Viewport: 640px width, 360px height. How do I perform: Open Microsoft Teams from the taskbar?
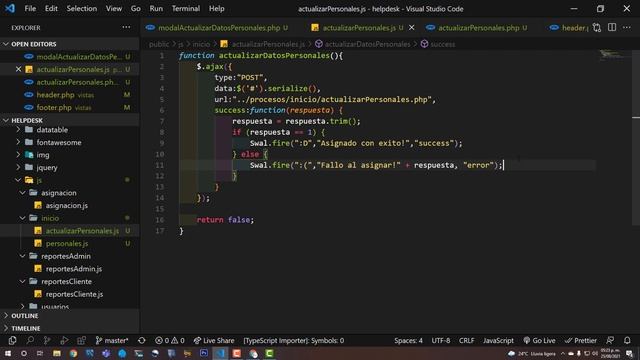pos(106,353)
